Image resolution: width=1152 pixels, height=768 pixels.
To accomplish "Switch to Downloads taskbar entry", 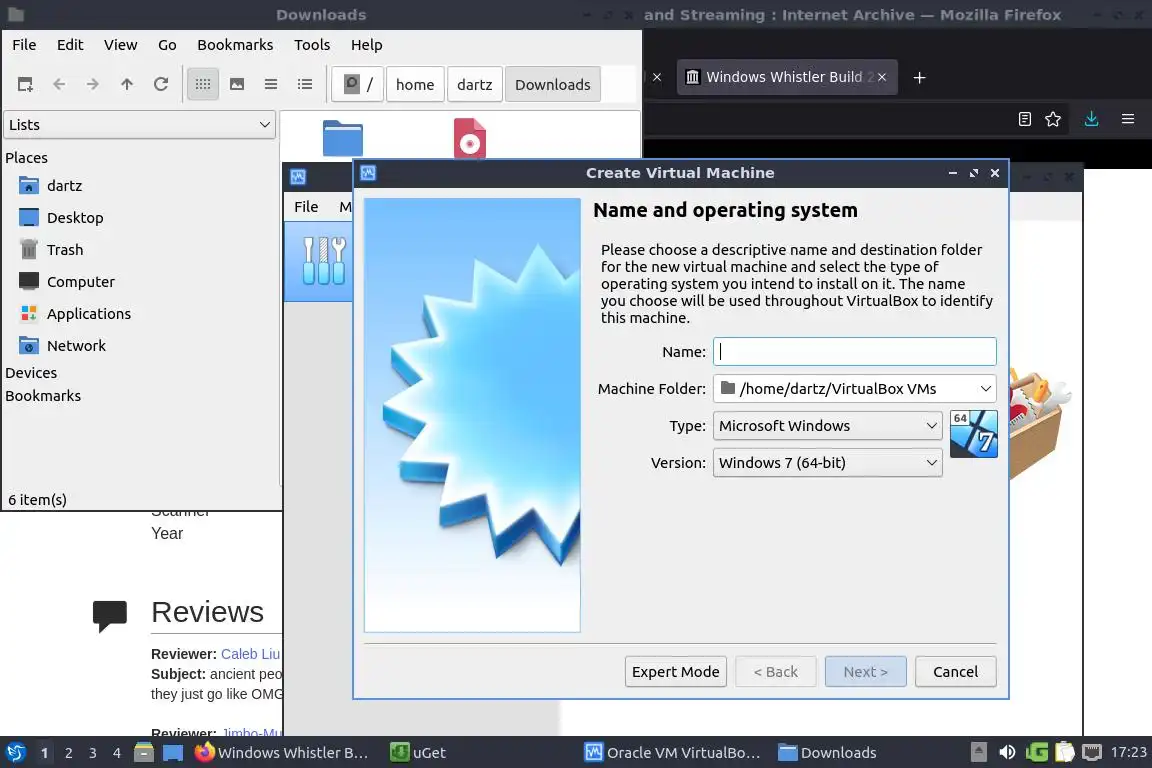I will 827,753.
